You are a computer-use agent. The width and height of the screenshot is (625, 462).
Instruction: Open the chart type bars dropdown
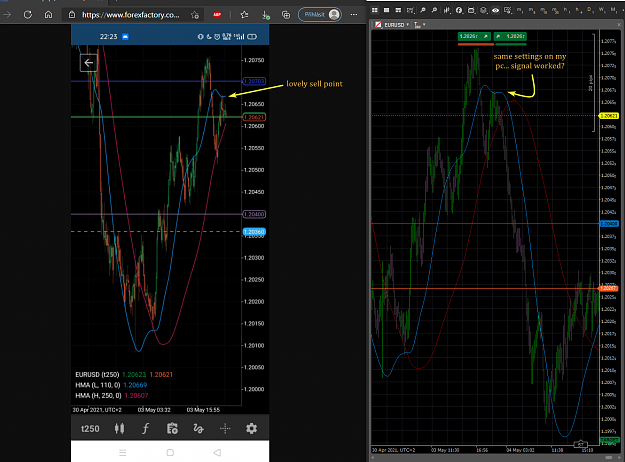(447, 10)
